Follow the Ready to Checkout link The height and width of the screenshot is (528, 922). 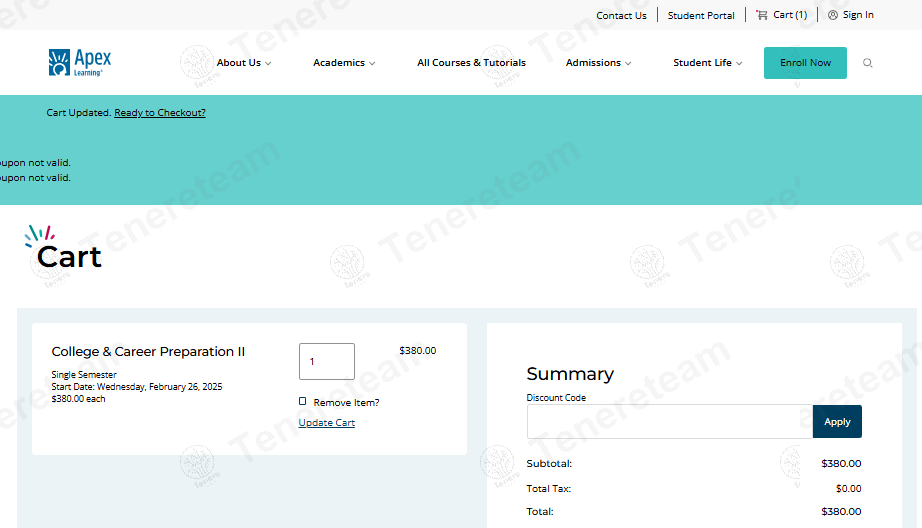click(x=160, y=113)
